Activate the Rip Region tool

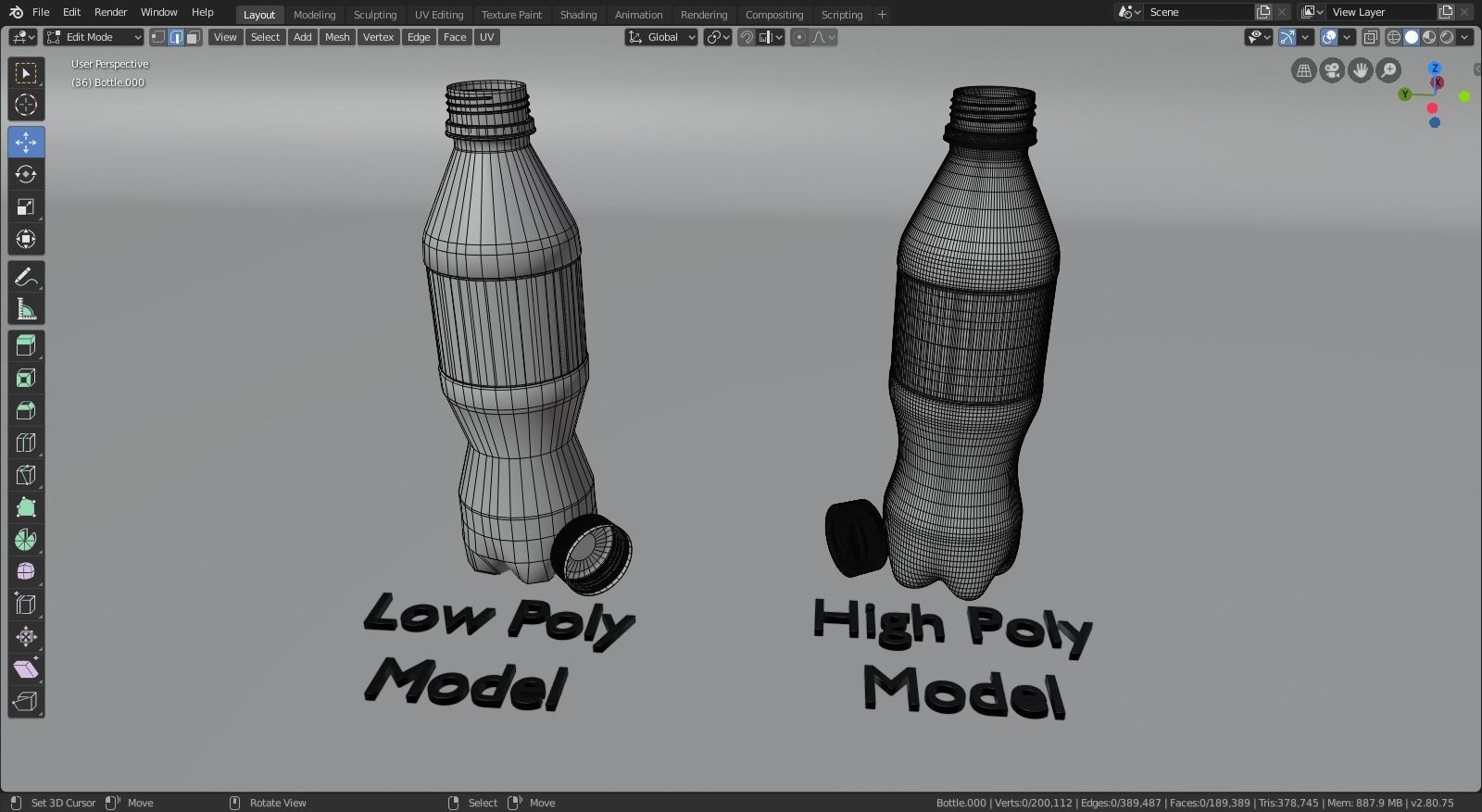point(26,702)
